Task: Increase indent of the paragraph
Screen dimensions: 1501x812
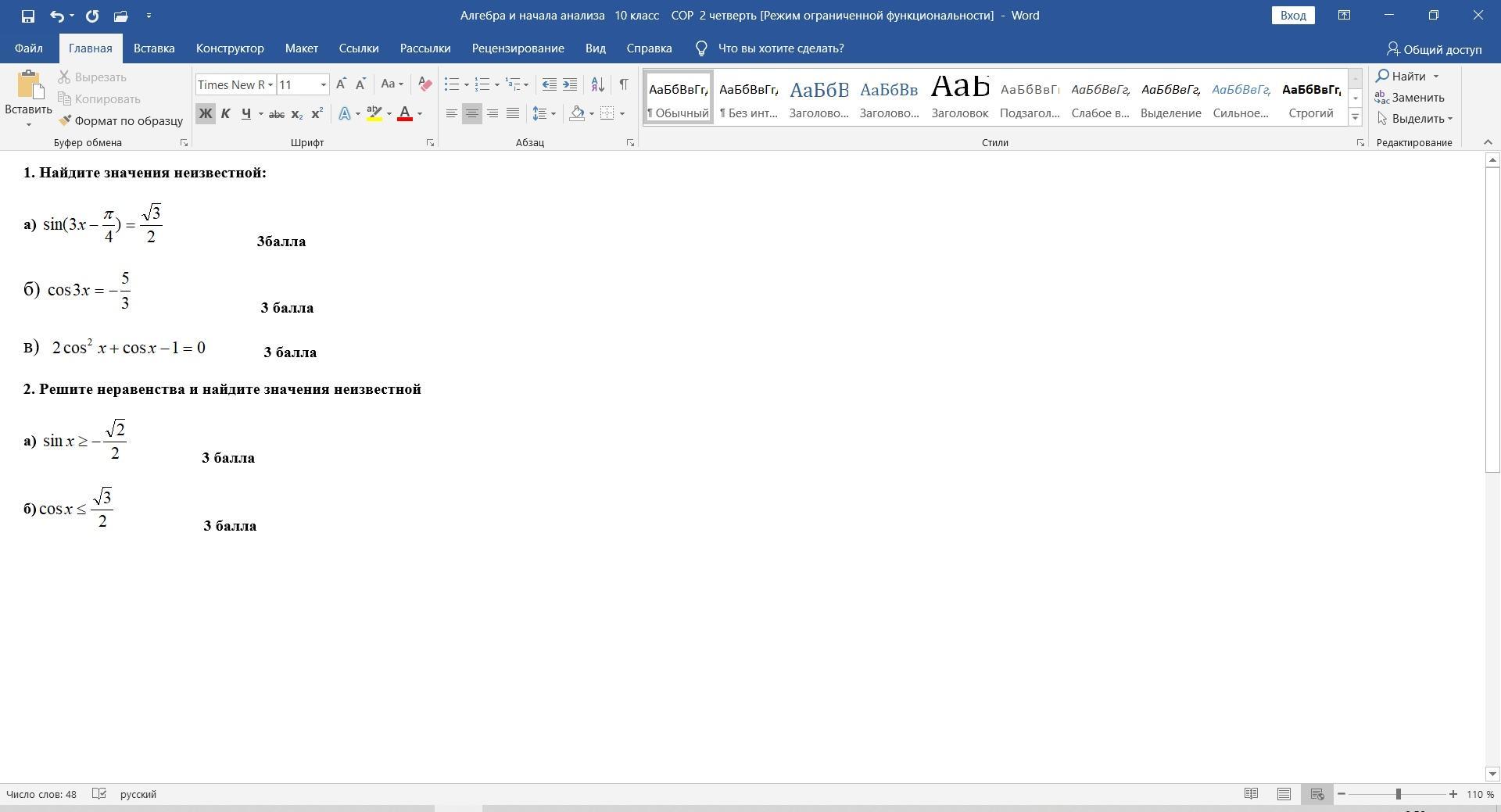Action: coord(570,84)
